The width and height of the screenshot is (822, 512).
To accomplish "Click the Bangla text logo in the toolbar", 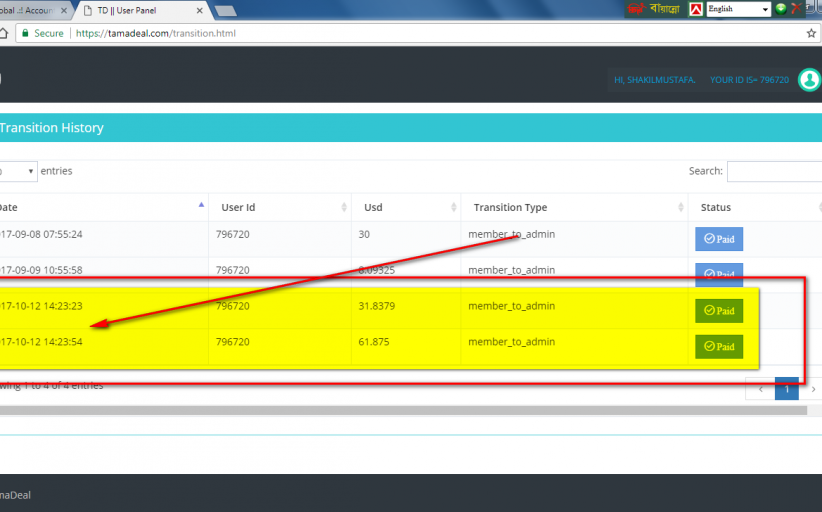I will 653,9.
